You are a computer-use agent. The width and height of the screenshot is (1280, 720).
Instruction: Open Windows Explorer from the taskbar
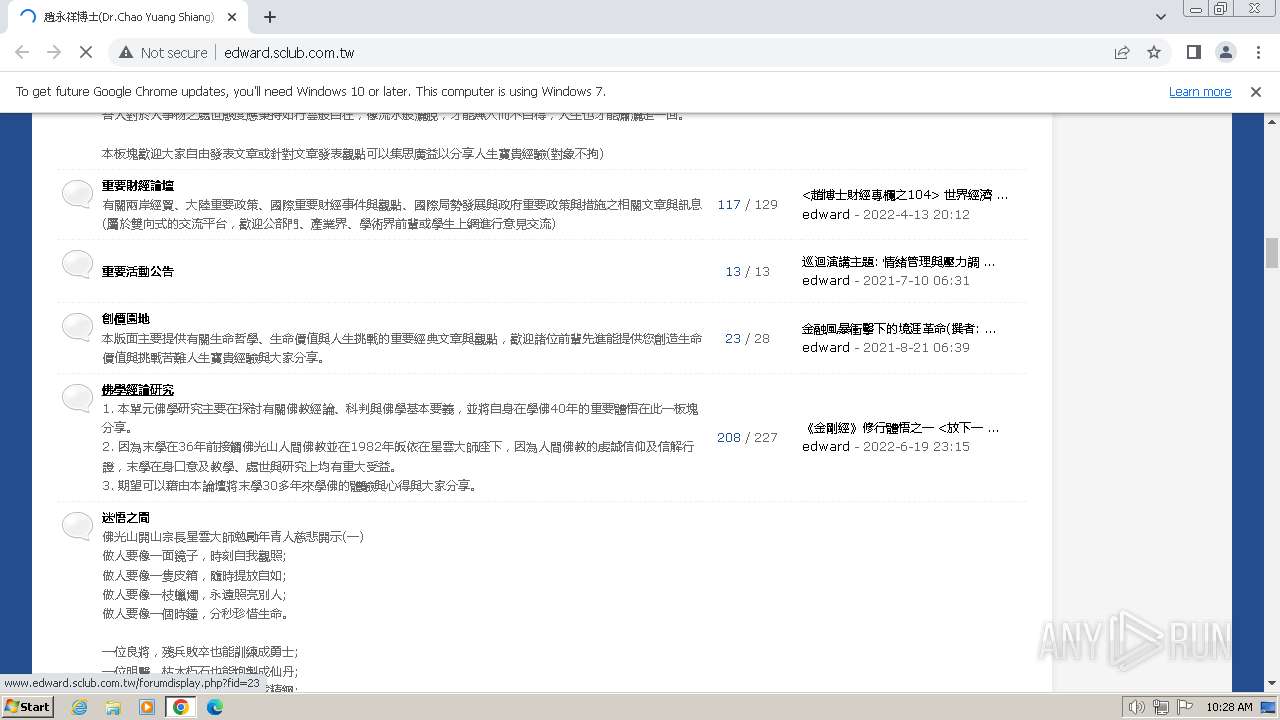[113, 707]
